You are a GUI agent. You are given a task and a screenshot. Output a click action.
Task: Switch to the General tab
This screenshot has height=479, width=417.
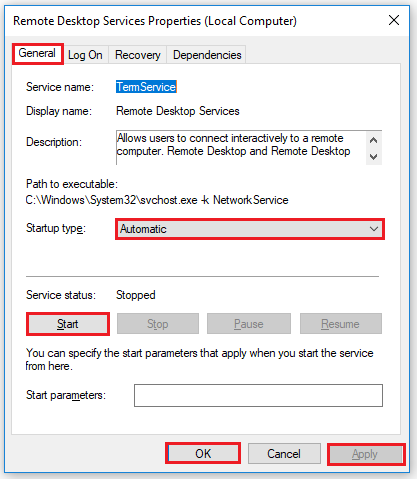37,53
